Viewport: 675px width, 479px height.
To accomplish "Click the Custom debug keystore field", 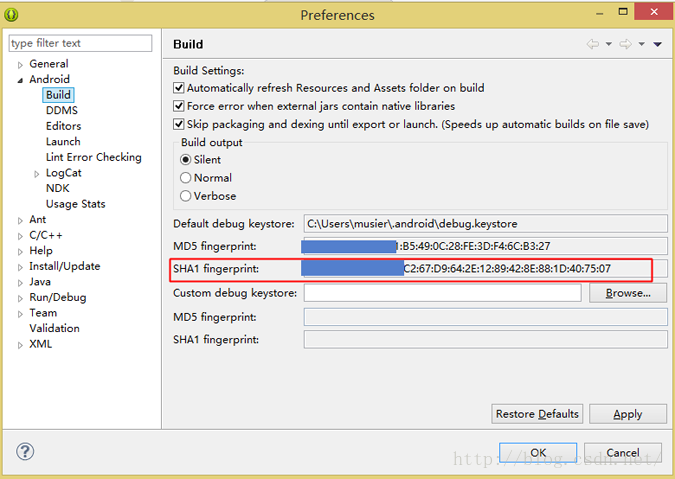I will [442, 293].
